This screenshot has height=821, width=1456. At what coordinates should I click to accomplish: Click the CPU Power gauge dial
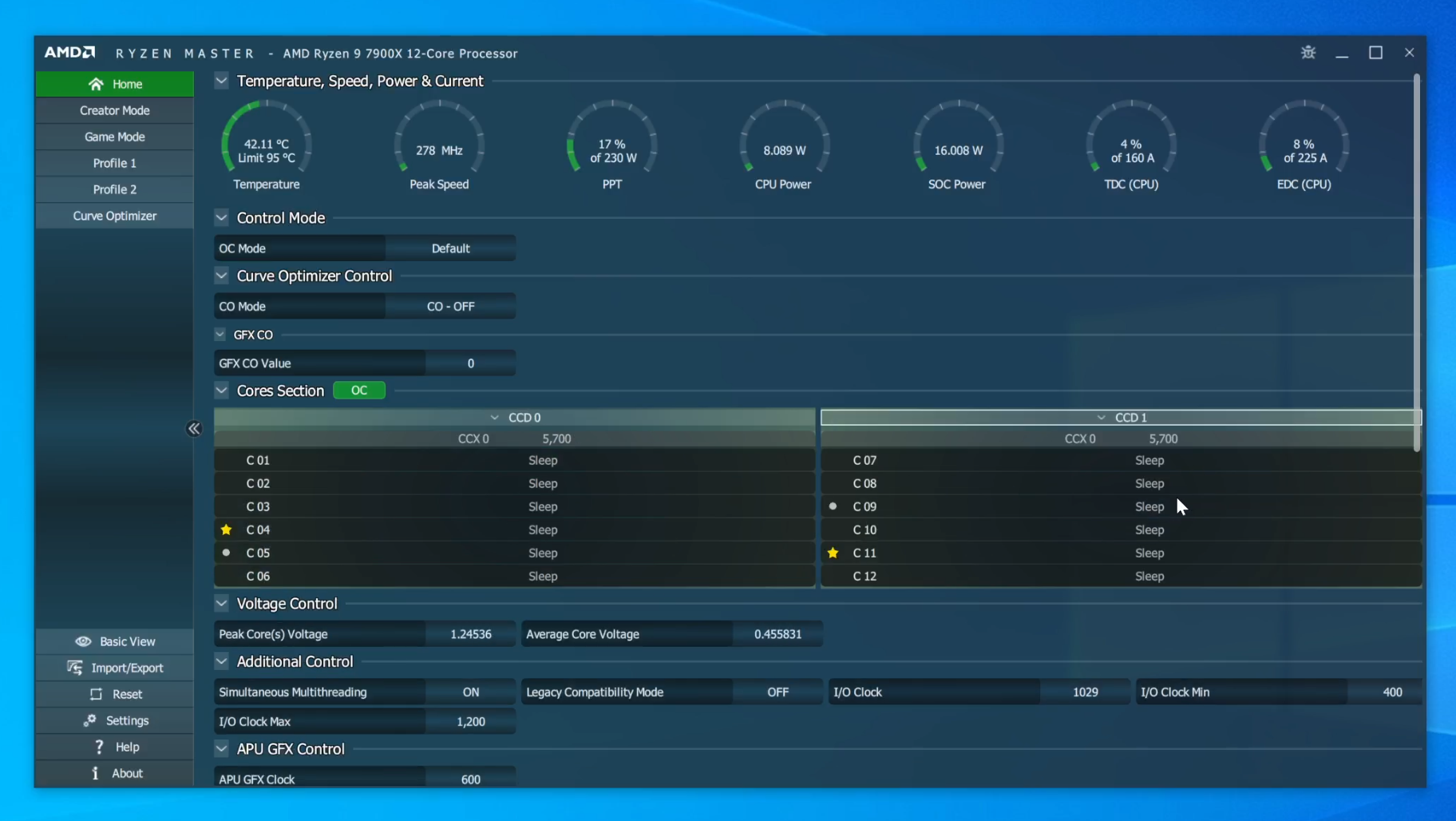[785, 137]
